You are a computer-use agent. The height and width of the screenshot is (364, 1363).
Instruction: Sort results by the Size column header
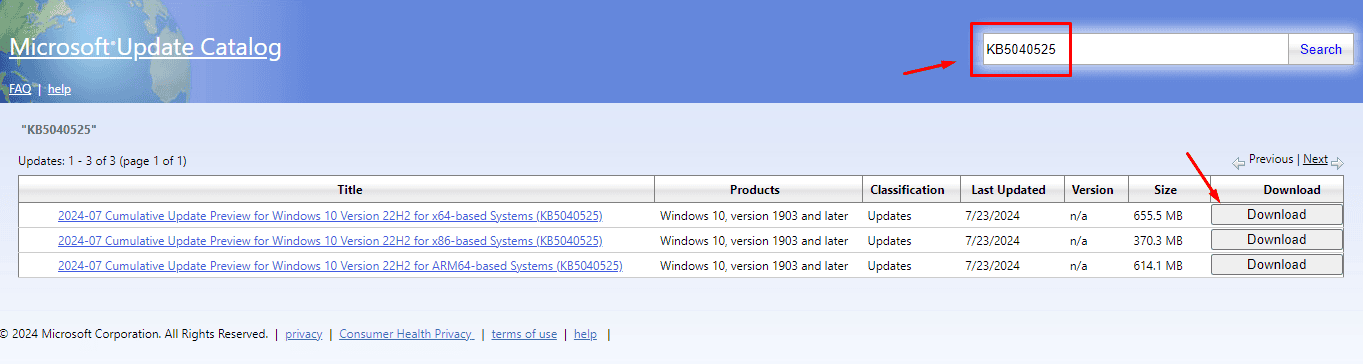1165,189
